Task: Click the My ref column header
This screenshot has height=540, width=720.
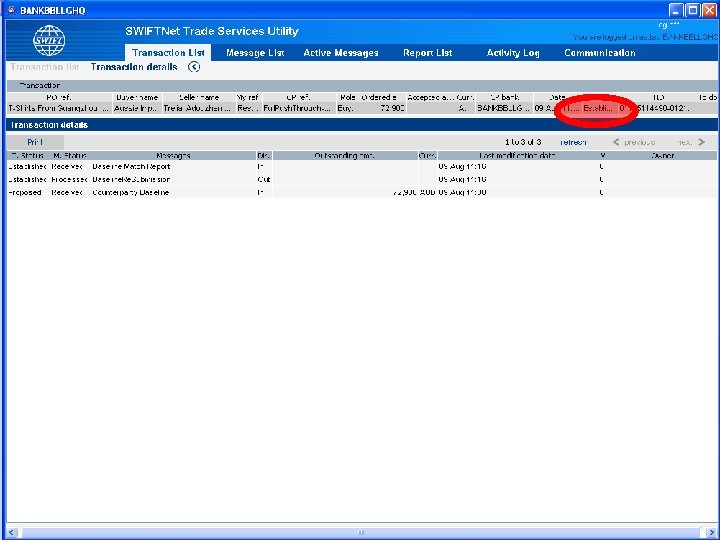Action: (x=248, y=97)
